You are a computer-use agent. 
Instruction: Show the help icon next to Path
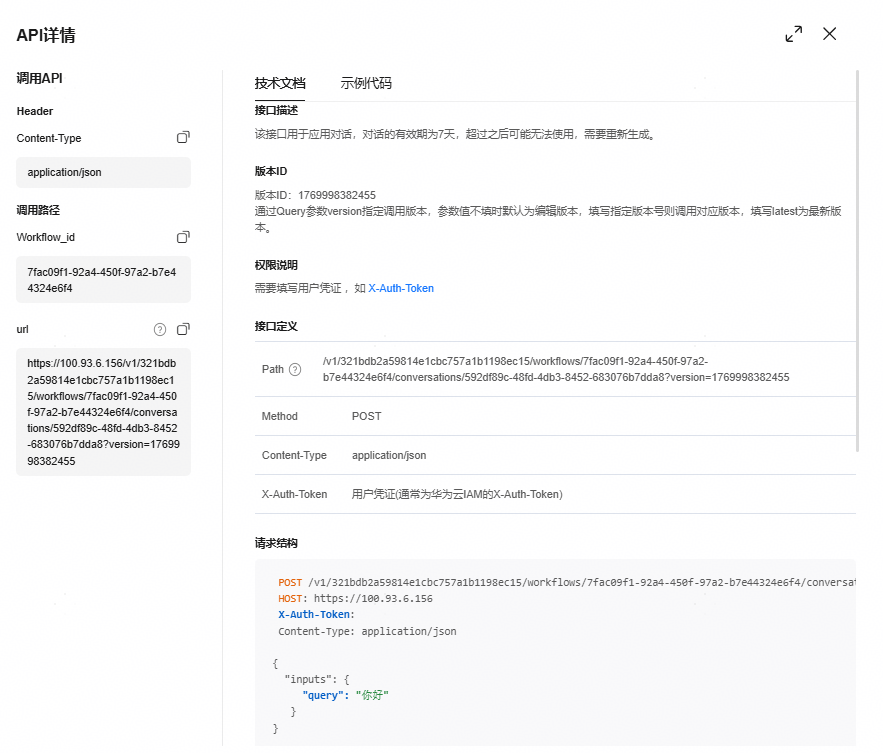[x=295, y=370]
